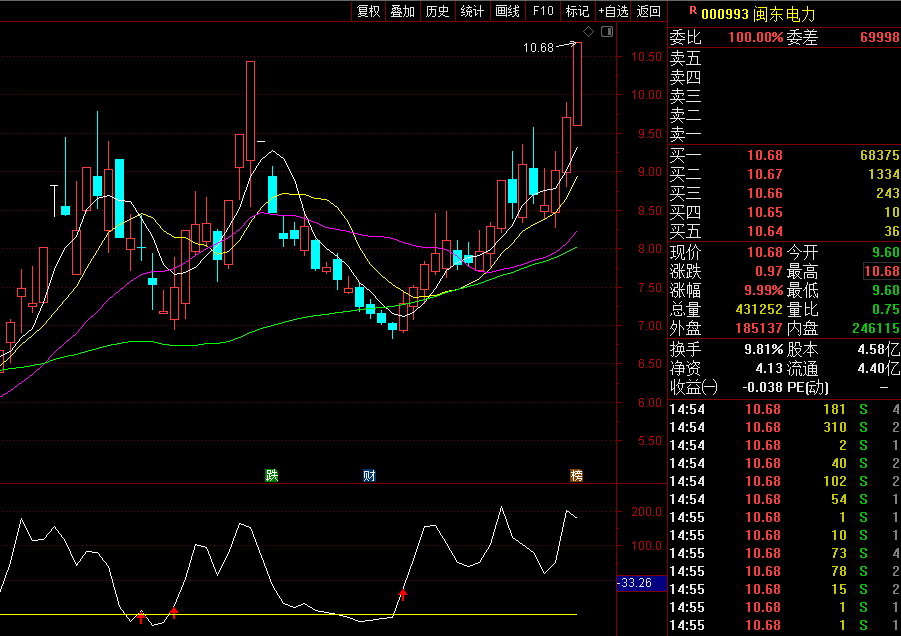Click the 买一 bid price 10.68
This screenshot has height=636, width=901.
(x=765, y=156)
